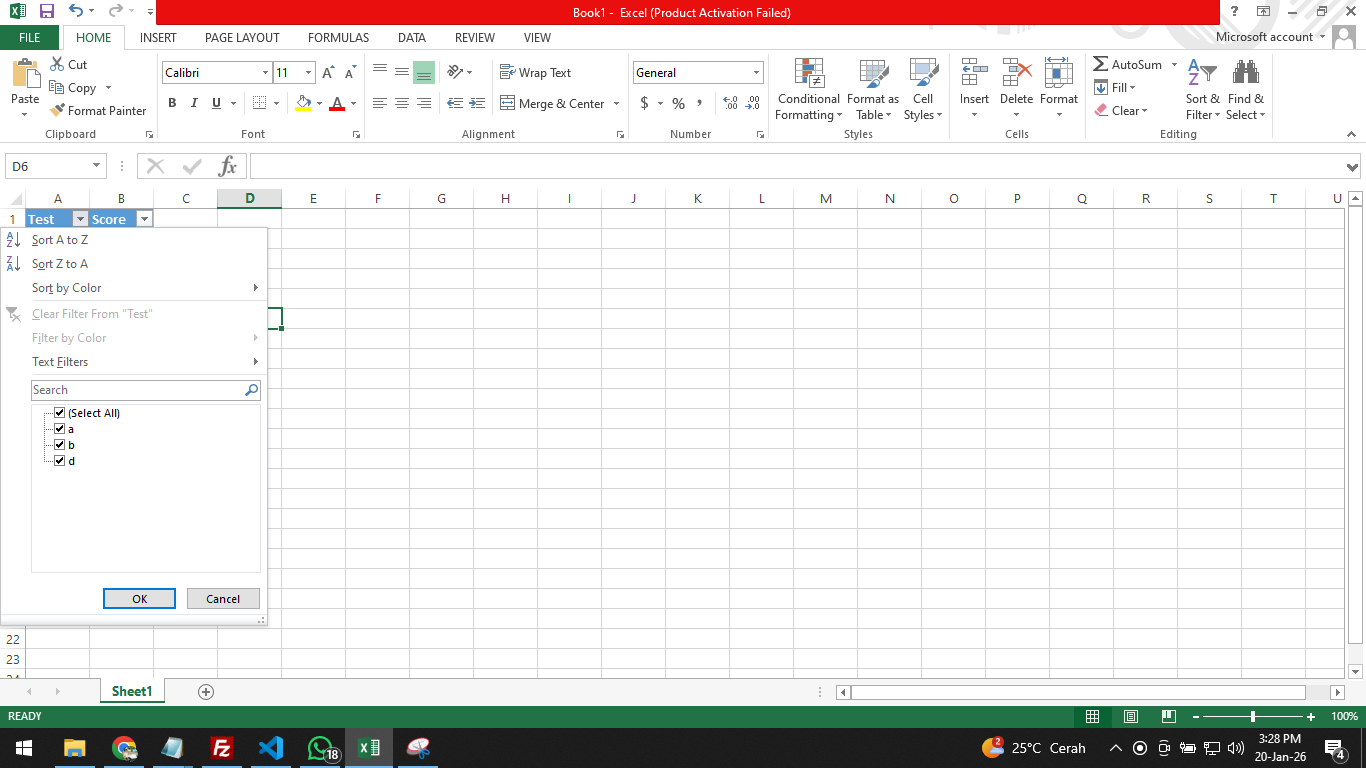Expand the font size dropdown

click(x=308, y=73)
